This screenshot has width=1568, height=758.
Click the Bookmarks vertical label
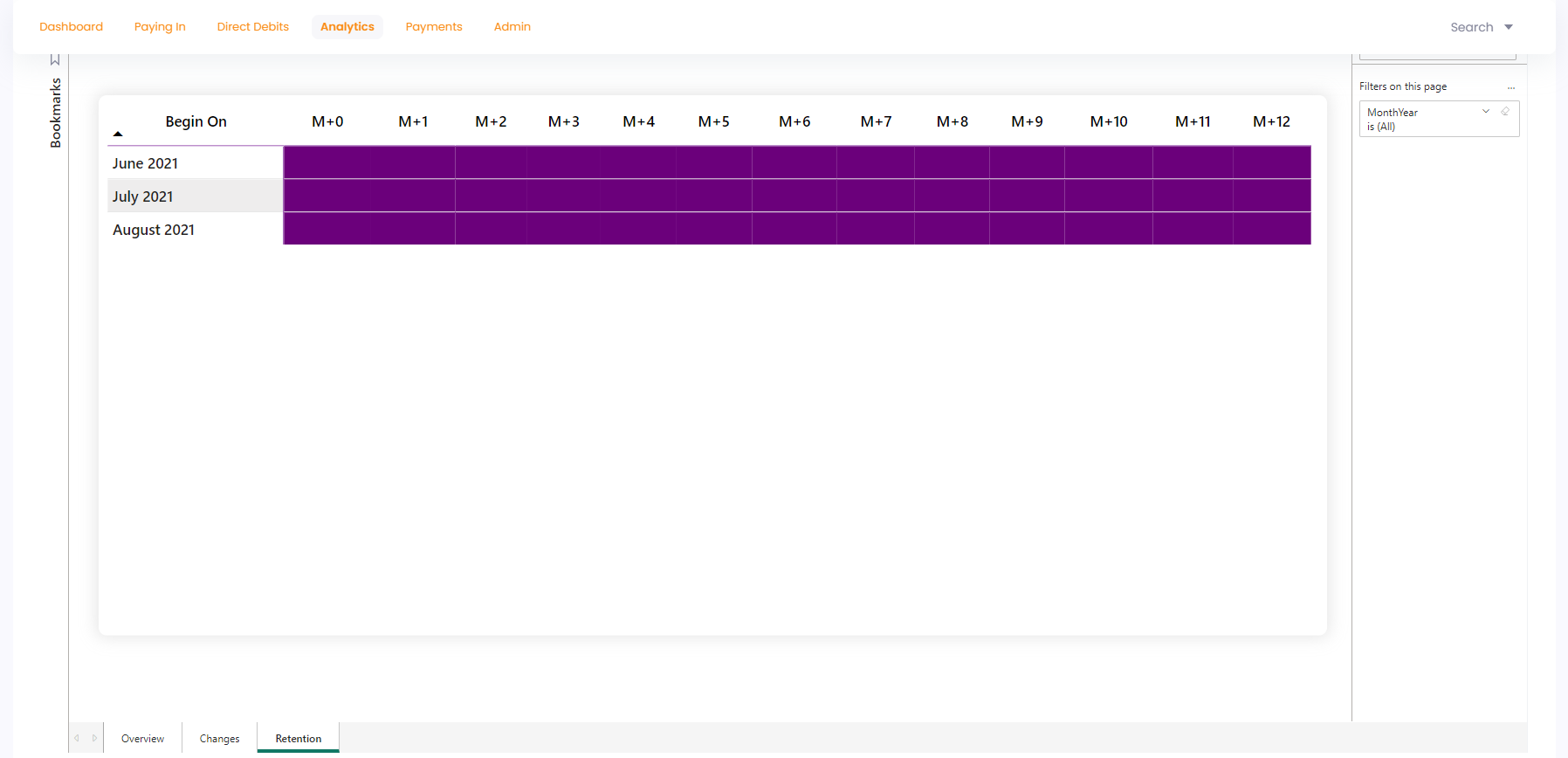(56, 113)
